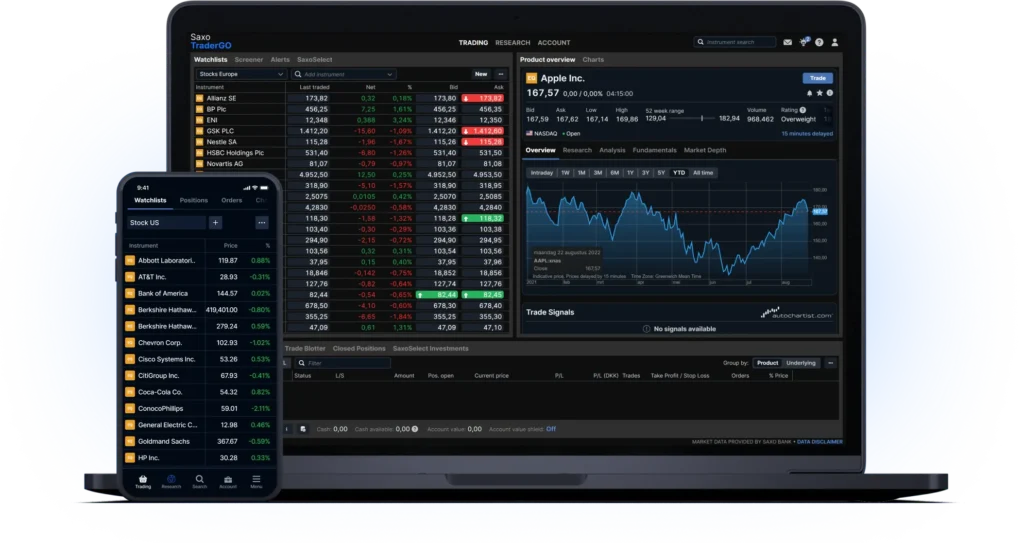Open the Market Depth tab
This screenshot has width=1024, height=543.
tap(705, 150)
